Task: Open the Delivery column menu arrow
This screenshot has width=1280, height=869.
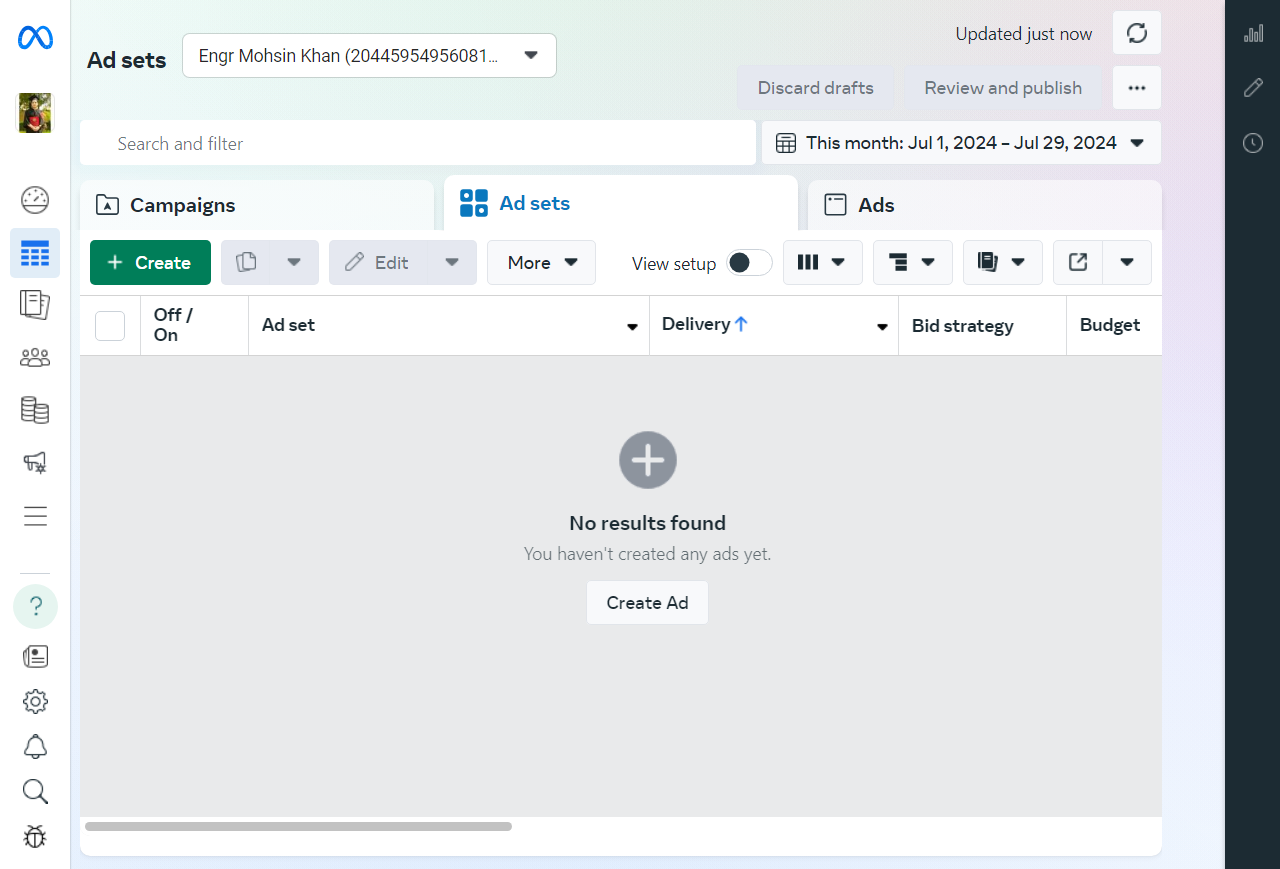Action: [882, 327]
